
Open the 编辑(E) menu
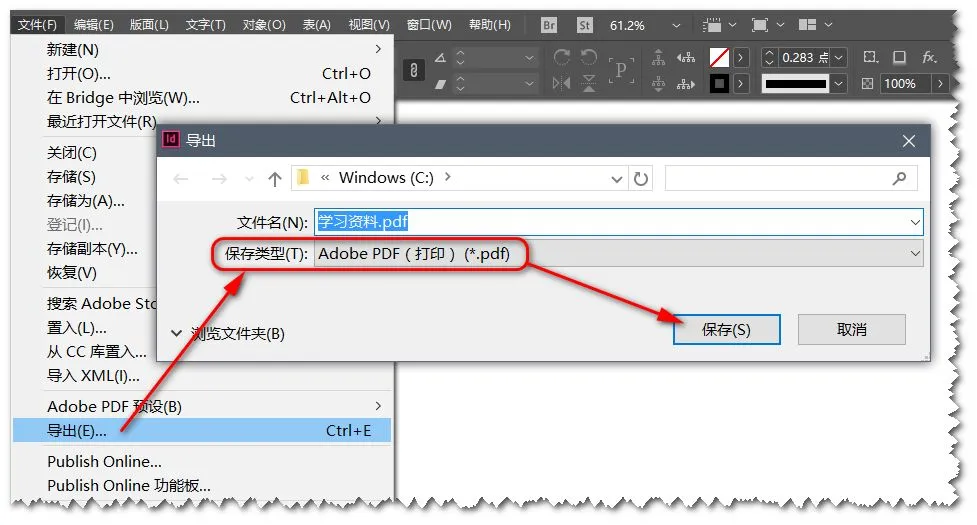(x=93, y=25)
